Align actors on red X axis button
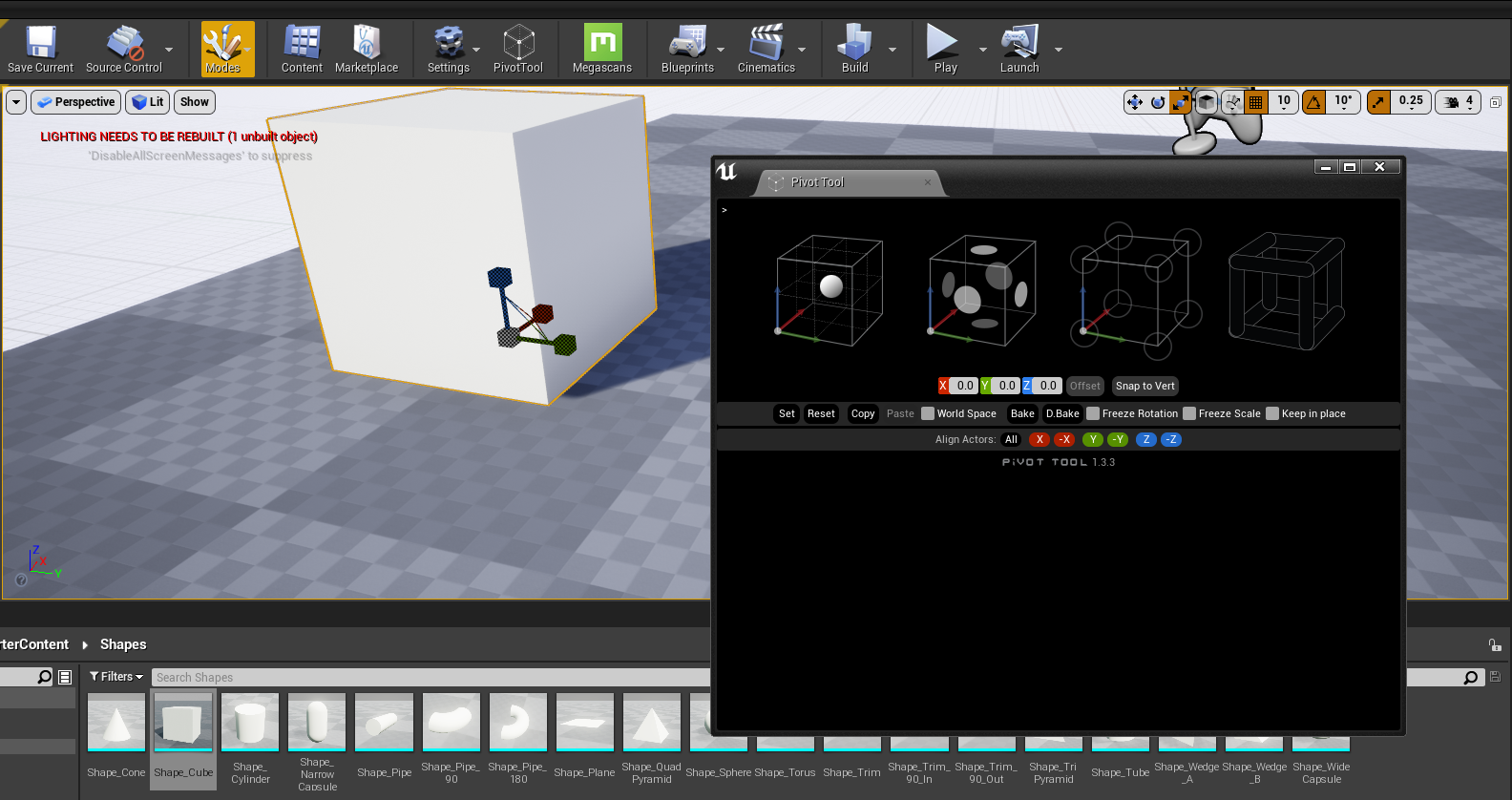This screenshot has height=800, width=1512. click(1039, 439)
